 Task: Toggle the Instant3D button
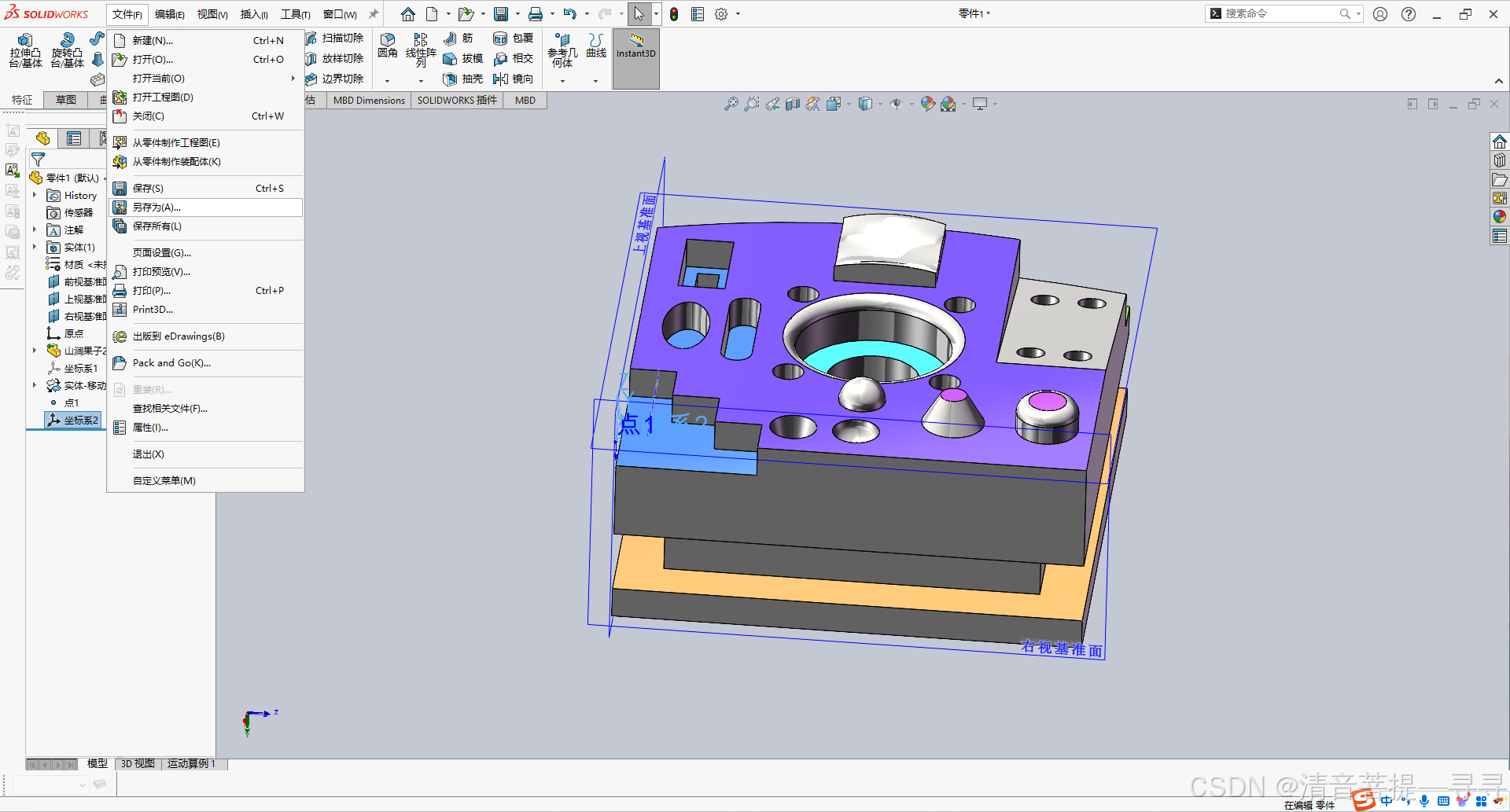point(635,59)
